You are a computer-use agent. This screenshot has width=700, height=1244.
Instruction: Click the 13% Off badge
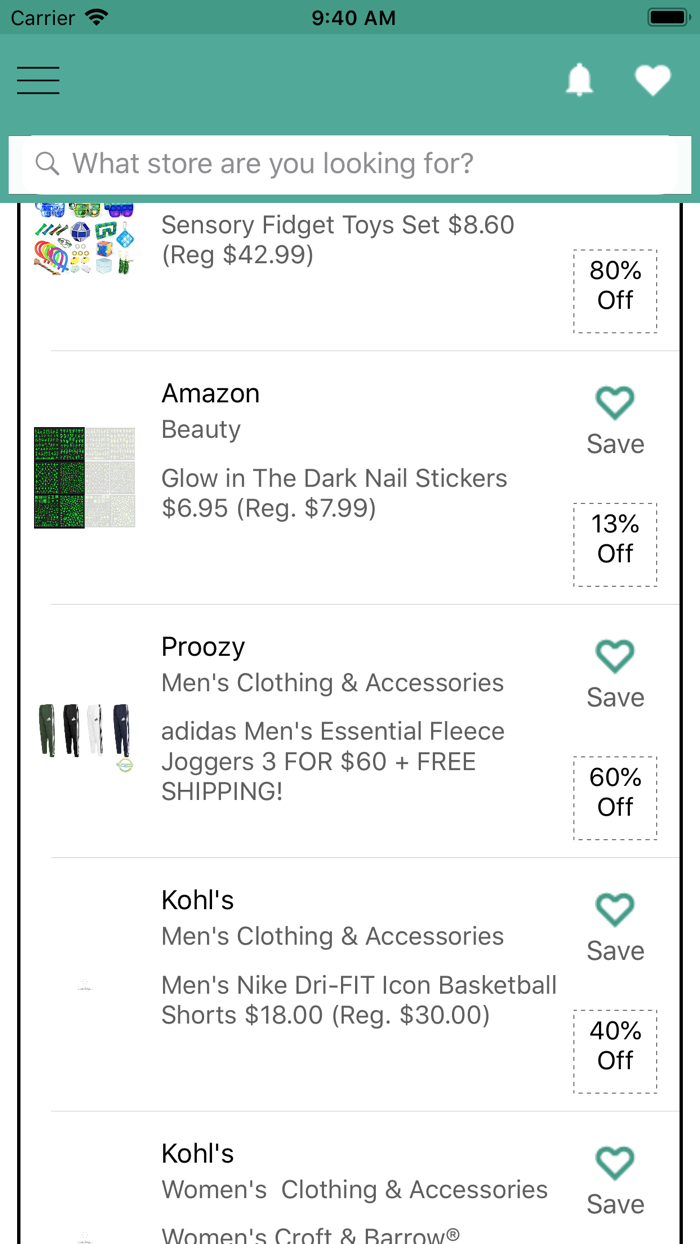coord(614,544)
